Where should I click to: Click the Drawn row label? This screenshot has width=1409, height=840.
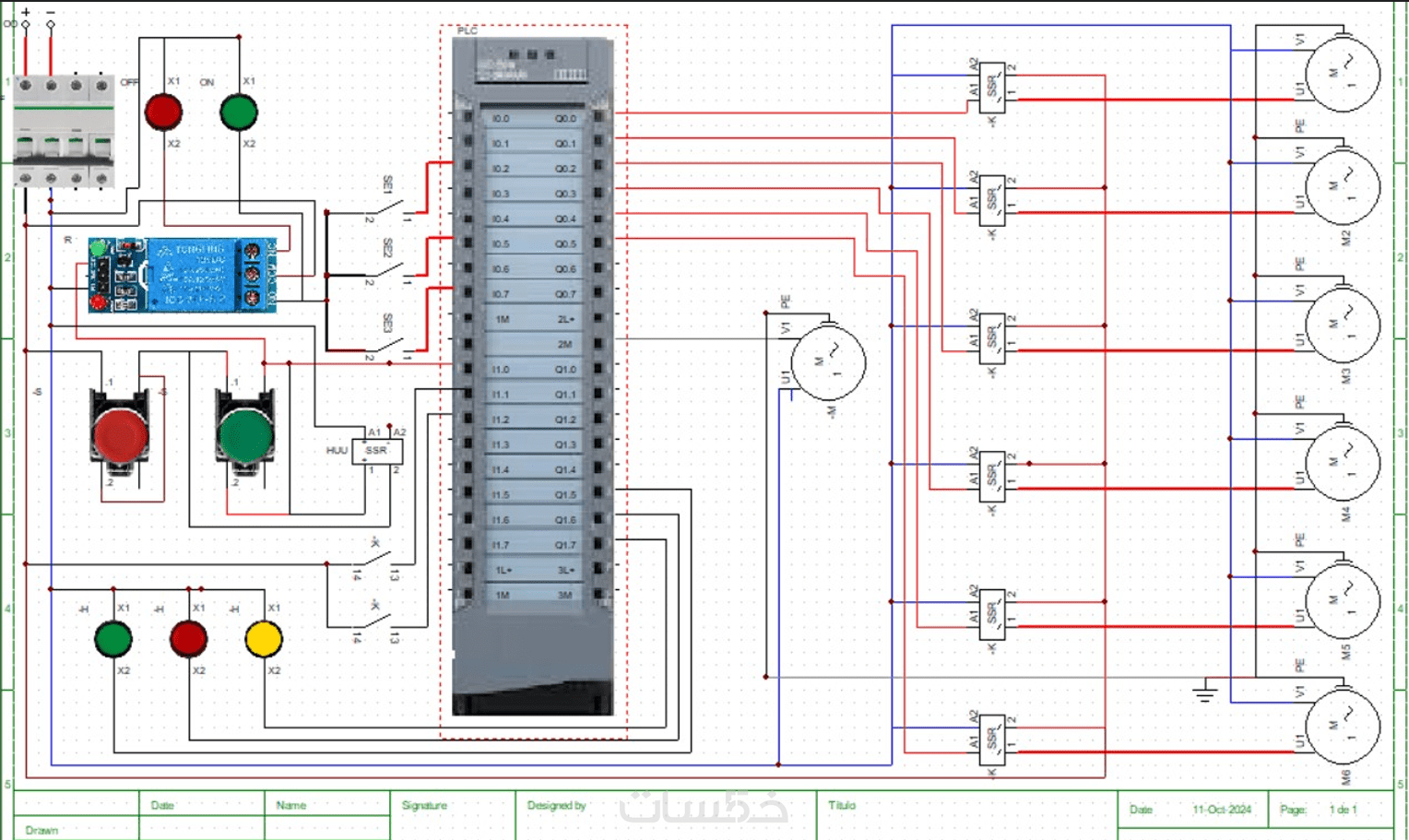[41, 830]
